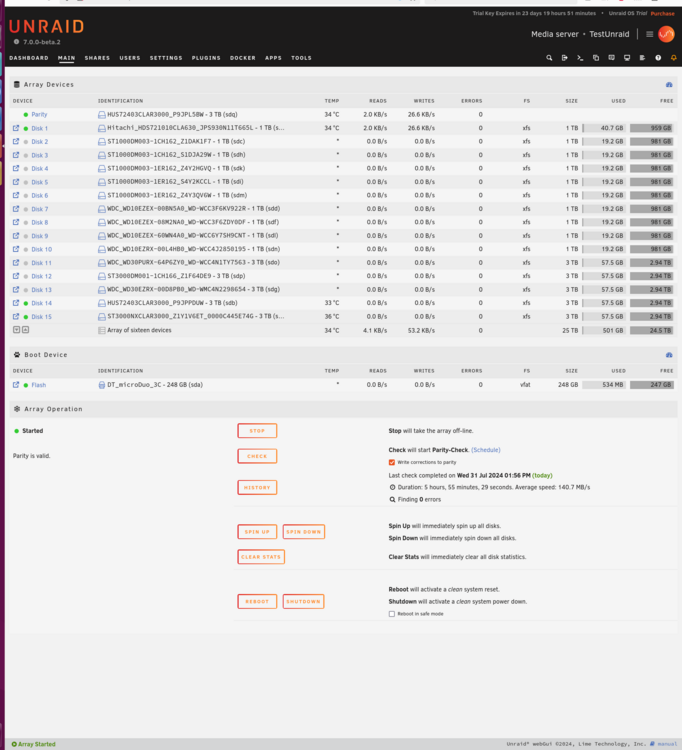Toggle Disk 11 spin status dot
This screenshot has height=750, width=682.
(x=26, y=263)
